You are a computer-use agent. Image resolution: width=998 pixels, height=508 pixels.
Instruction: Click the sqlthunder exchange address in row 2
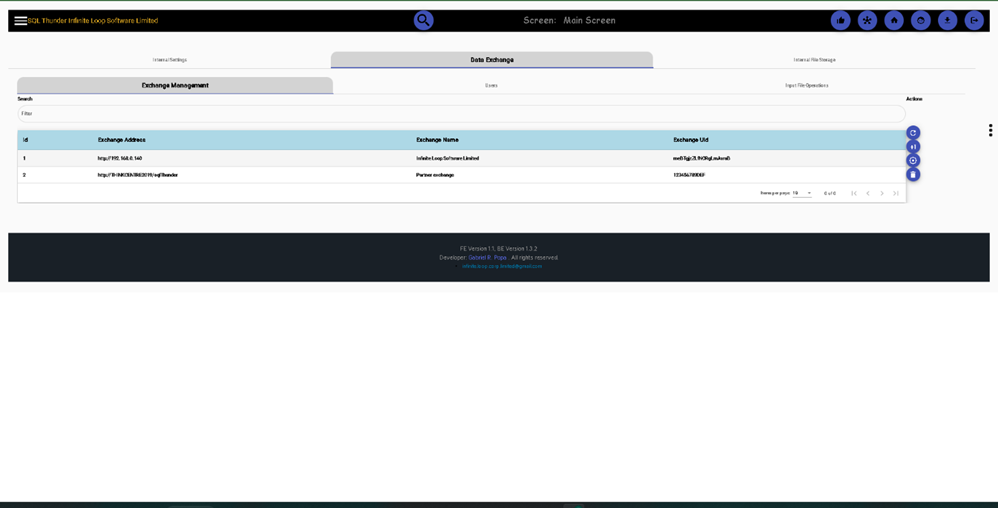click(x=137, y=175)
